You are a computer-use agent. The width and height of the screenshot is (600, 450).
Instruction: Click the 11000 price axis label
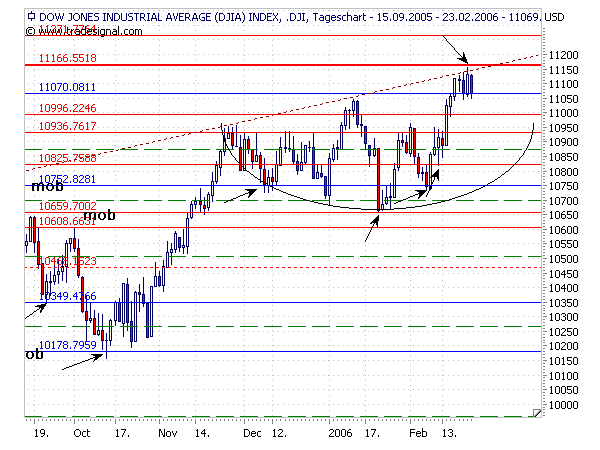[x=563, y=113]
